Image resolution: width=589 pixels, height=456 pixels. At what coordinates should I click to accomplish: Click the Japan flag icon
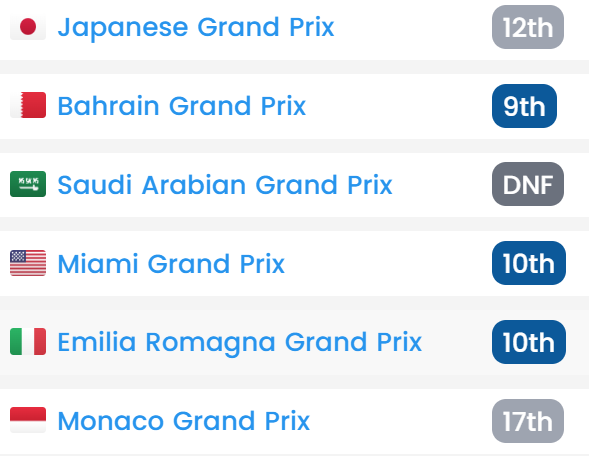(x=28, y=27)
